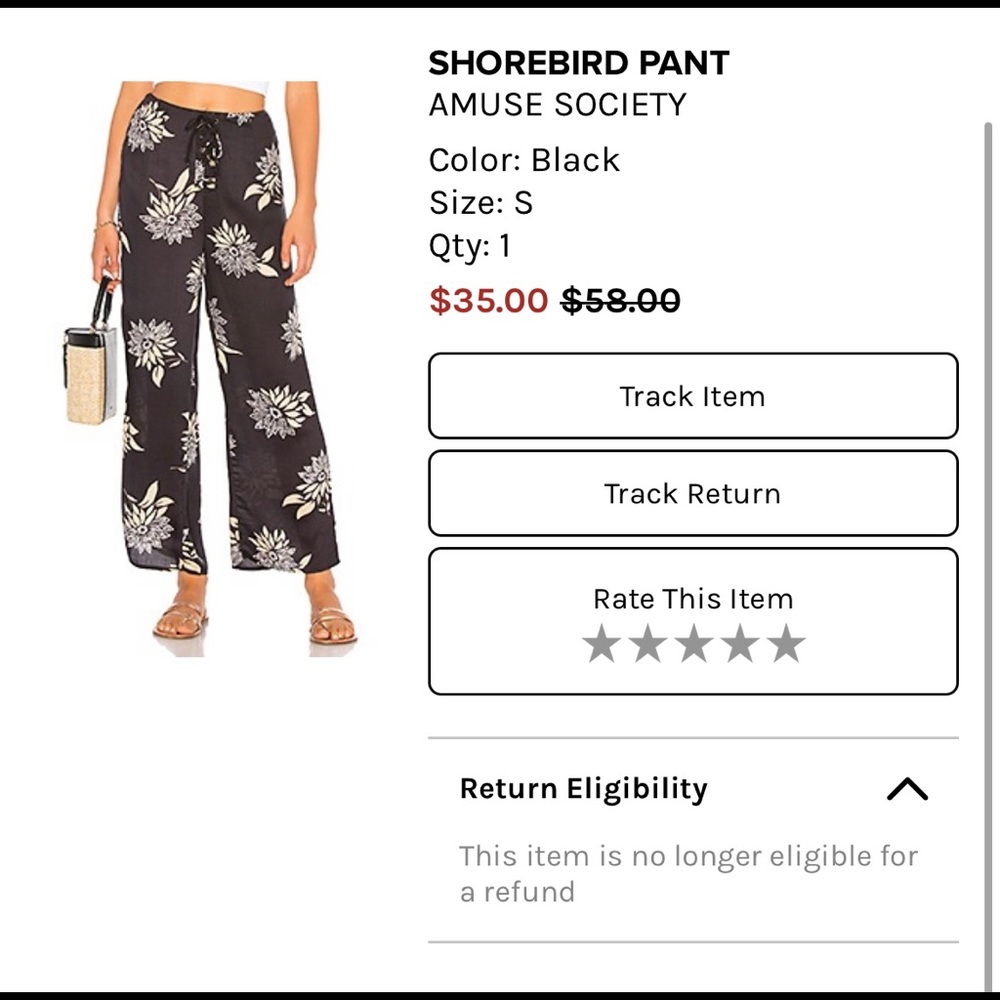Click the Track Return button
The image size is (1000, 1000).
click(694, 493)
